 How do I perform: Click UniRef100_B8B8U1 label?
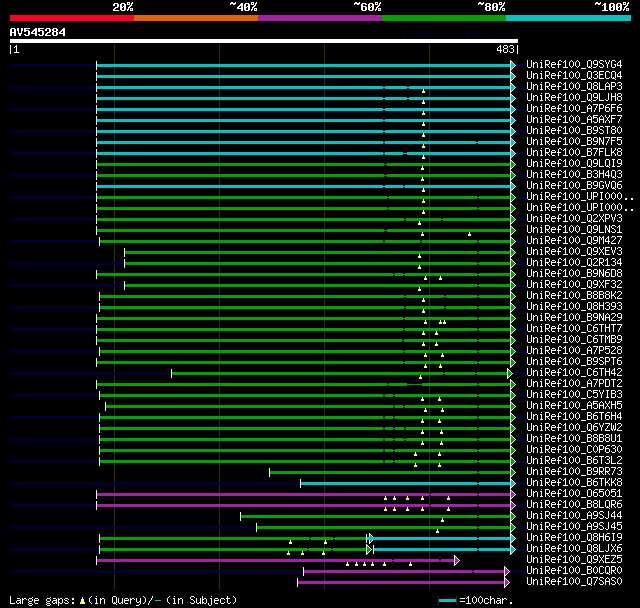(x=574, y=439)
